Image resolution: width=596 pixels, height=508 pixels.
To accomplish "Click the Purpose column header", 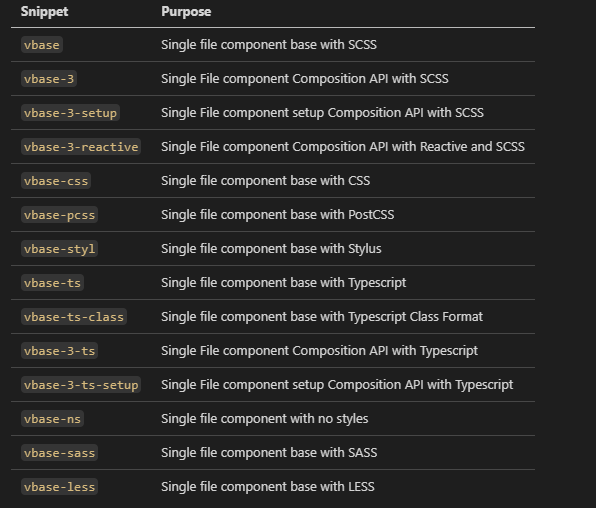I will [x=186, y=12].
